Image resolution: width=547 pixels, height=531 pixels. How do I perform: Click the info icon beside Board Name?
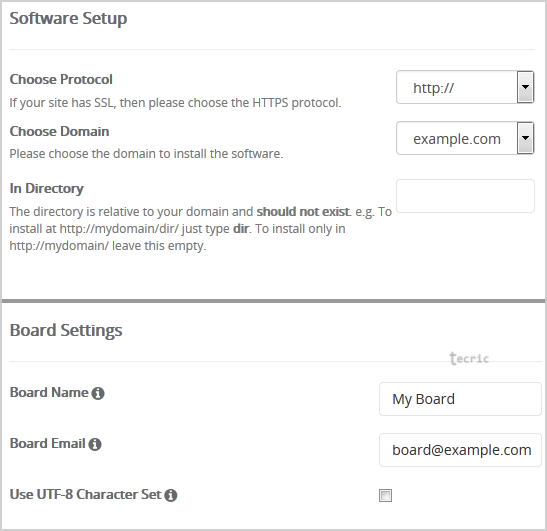click(x=98, y=393)
